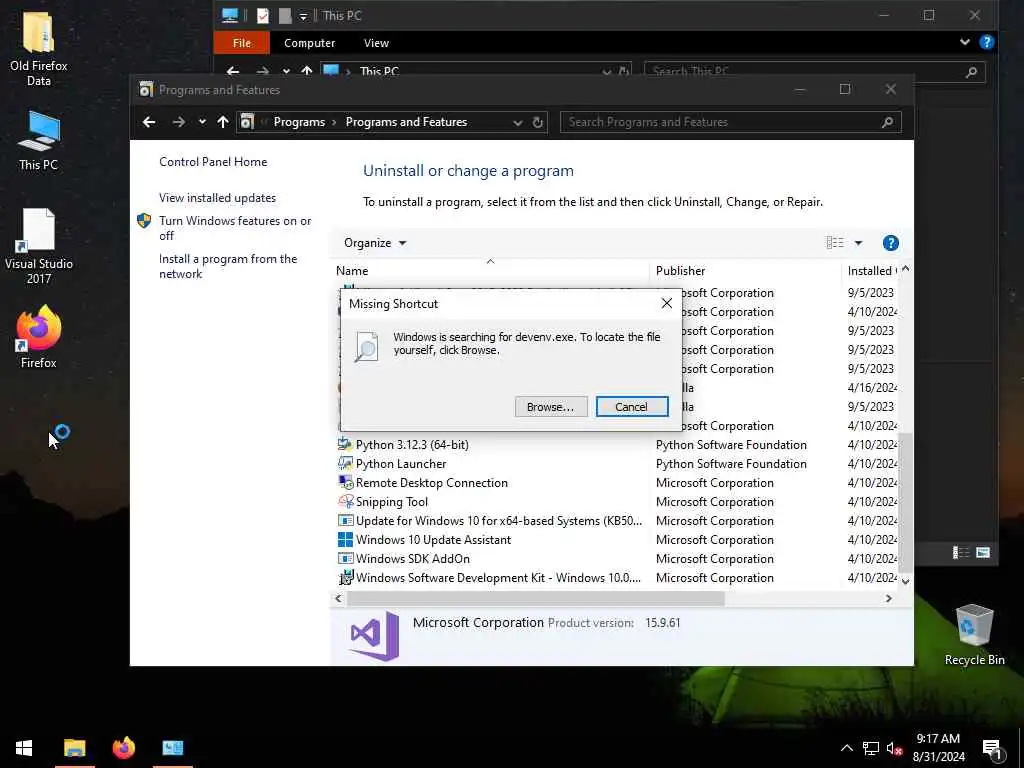The image size is (1024, 768).
Task: Select Recycle Bin desktop icon
Action: (974, 634)
